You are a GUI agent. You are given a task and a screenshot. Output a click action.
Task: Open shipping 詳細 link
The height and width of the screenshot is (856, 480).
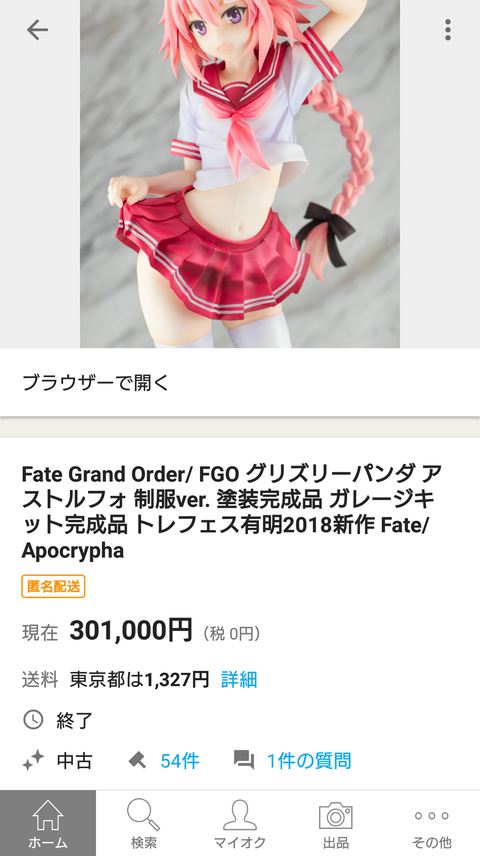point(239,680)
